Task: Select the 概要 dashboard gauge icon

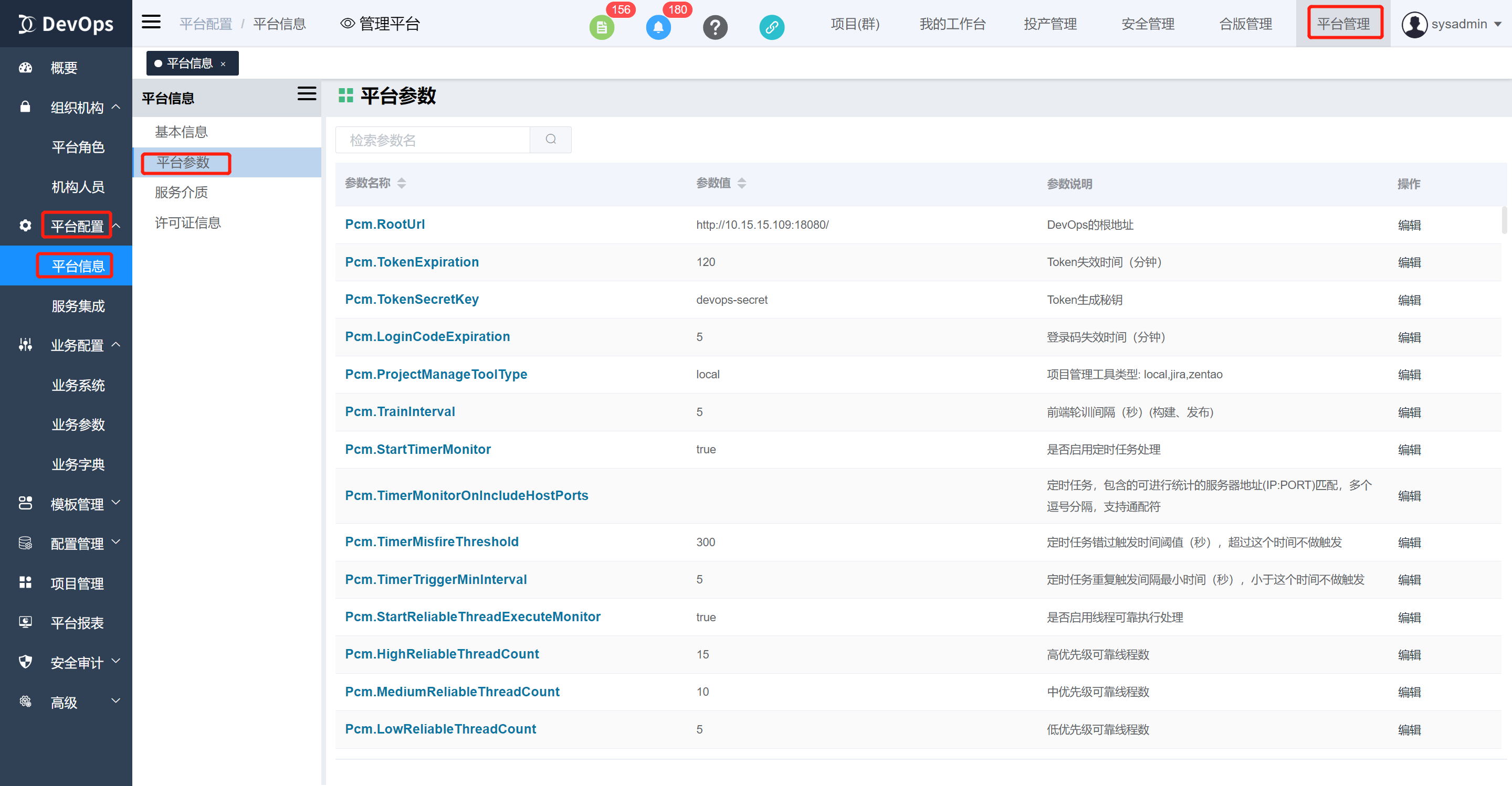Action: 25,68
